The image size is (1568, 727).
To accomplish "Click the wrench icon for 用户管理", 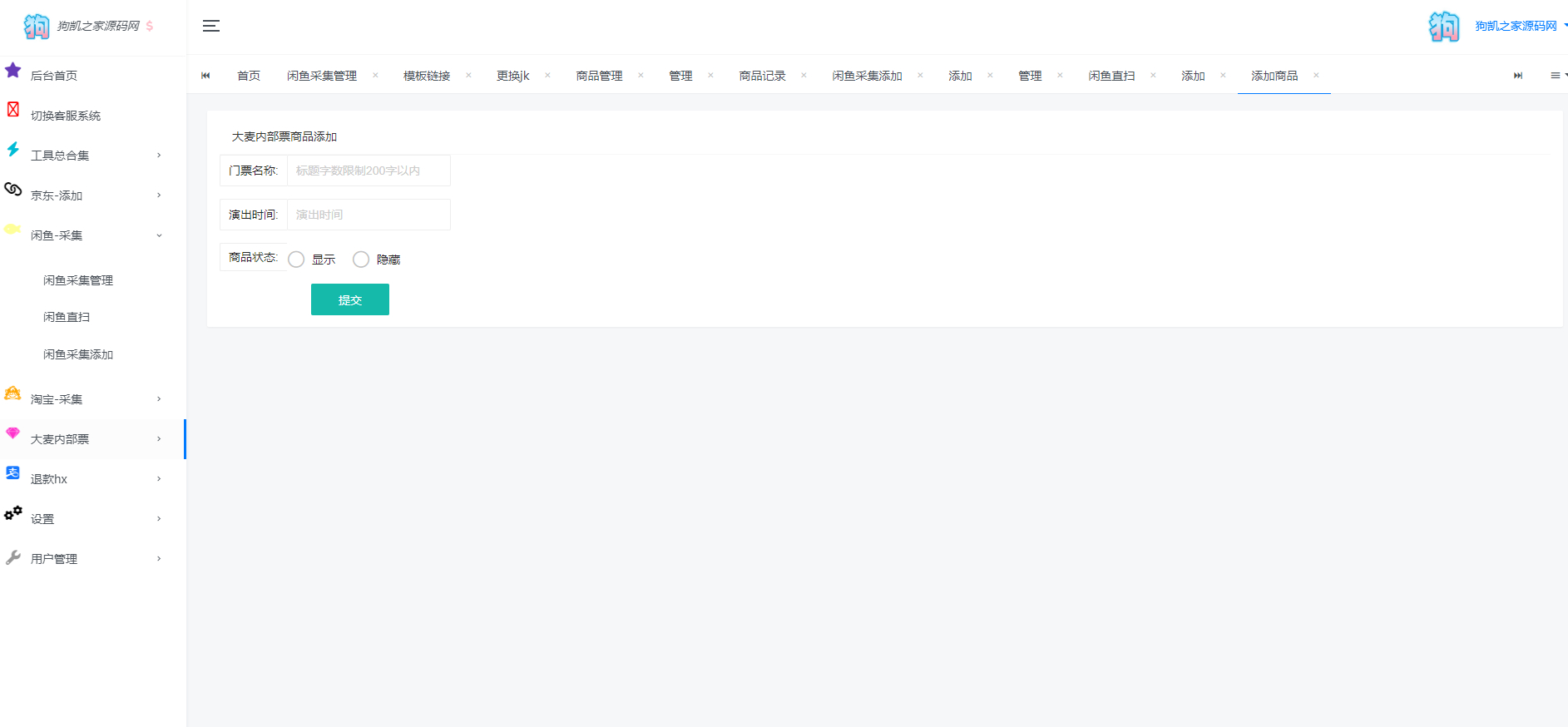I will pos(13,557).
